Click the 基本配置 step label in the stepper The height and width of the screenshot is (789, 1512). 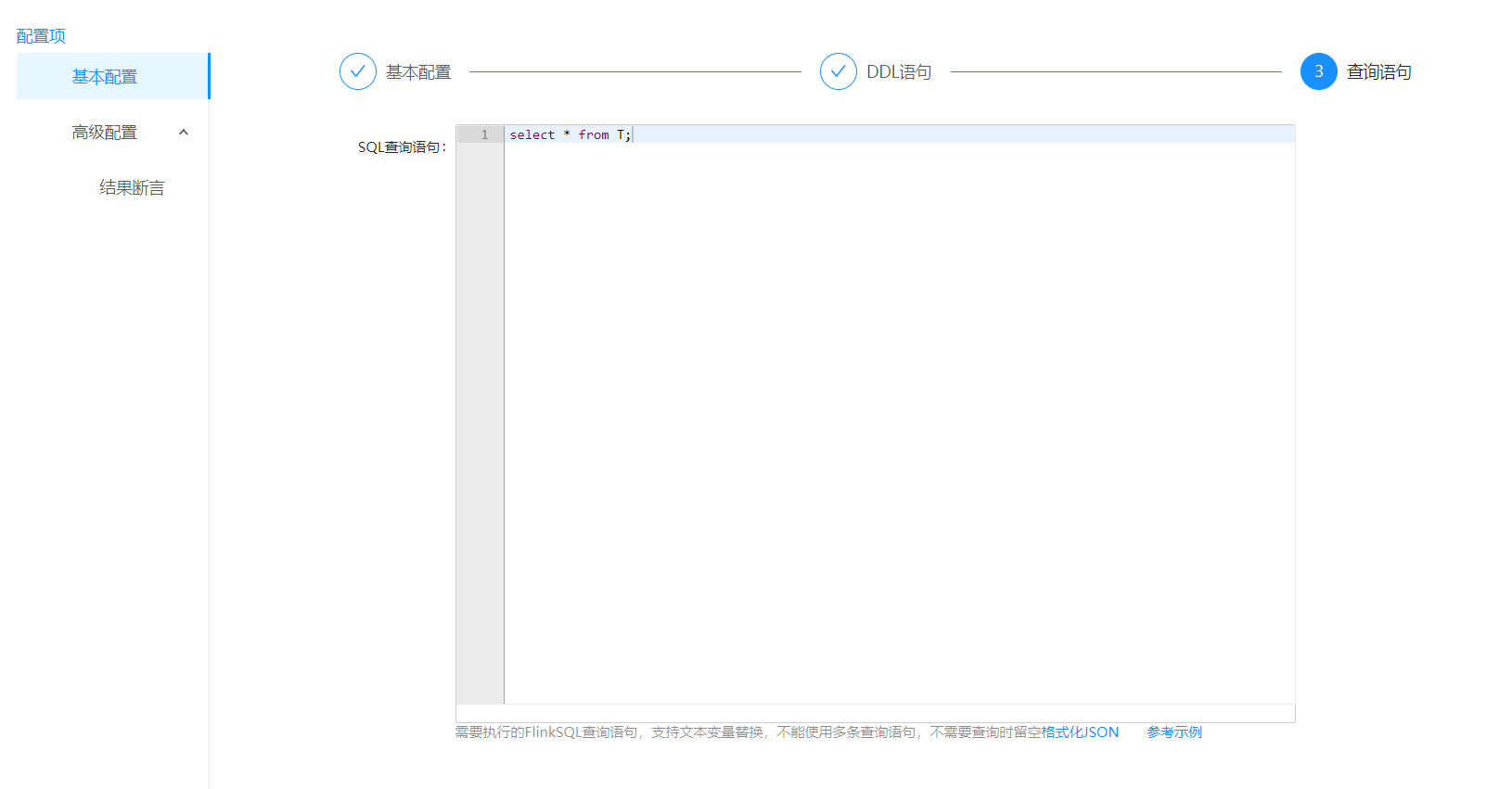coord(418,72)
